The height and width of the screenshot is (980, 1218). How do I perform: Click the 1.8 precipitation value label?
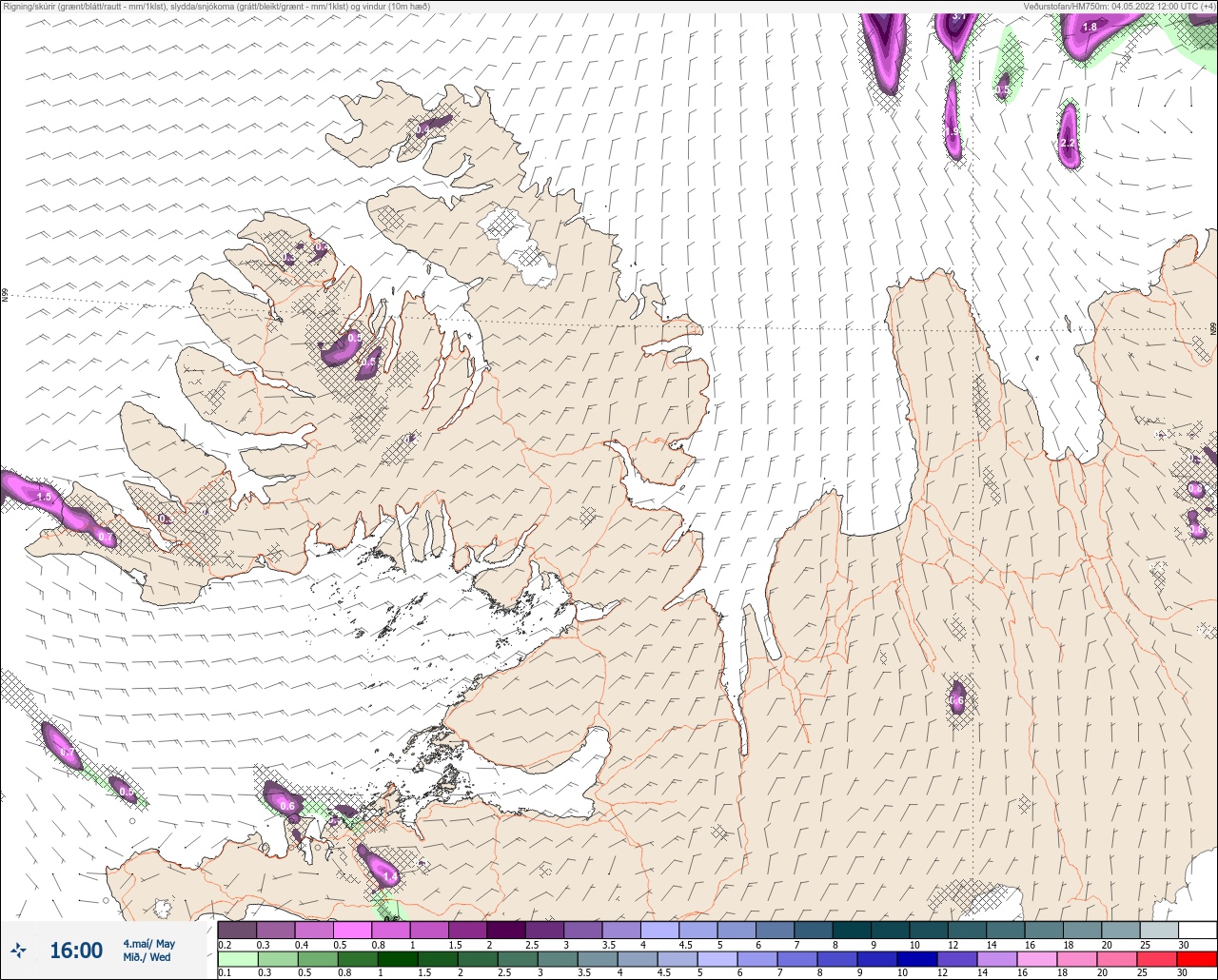tap(1090, 28)
